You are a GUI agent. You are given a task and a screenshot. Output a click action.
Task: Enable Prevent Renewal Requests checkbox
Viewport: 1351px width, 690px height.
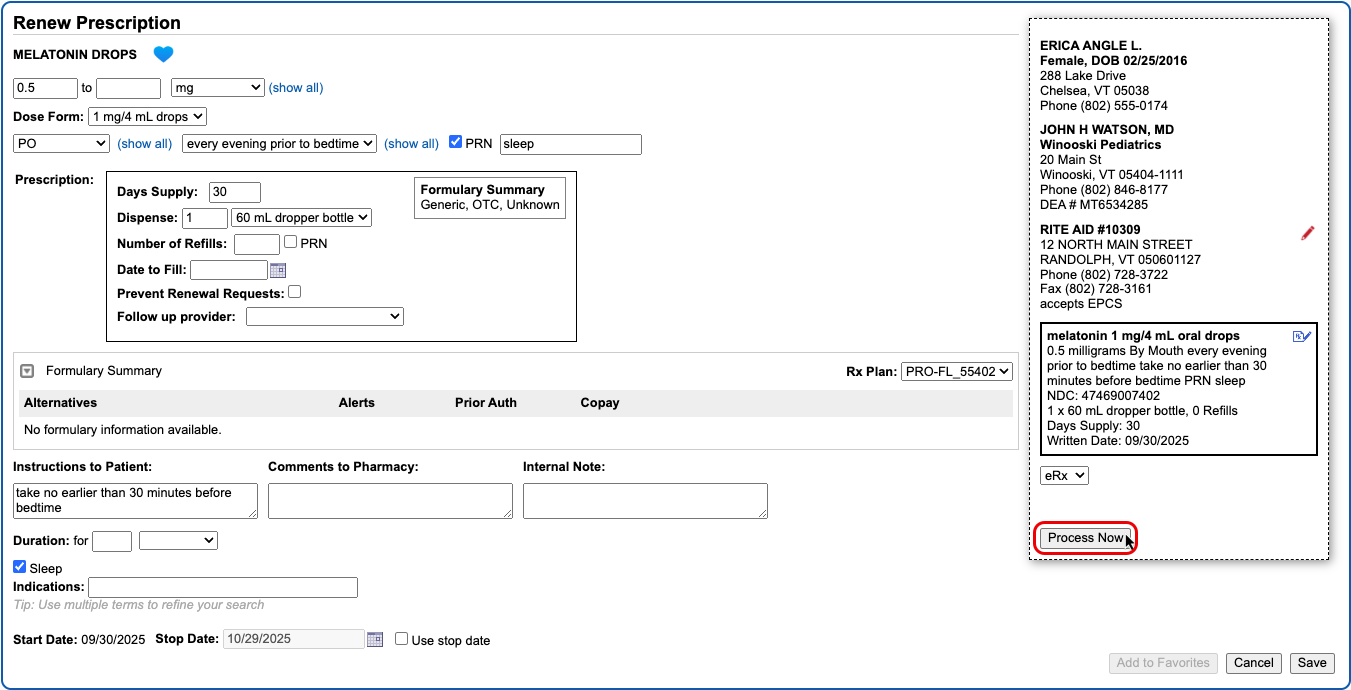click(x=294, y=293)
